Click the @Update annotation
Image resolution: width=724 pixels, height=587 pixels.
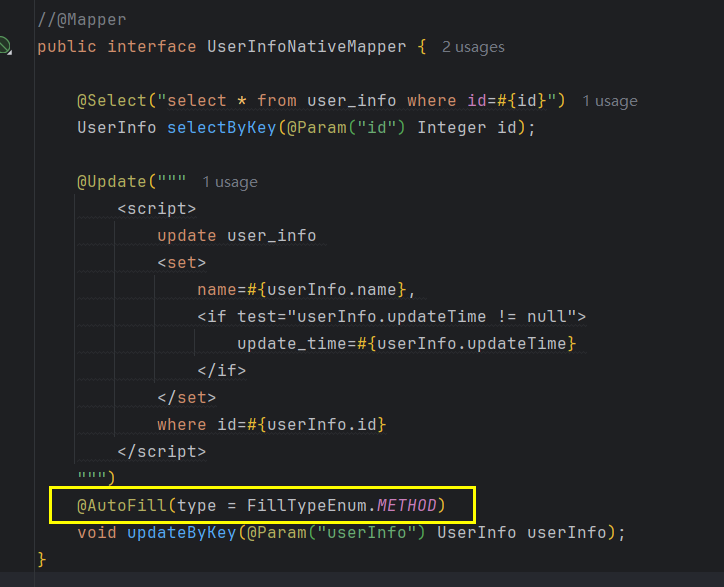111,182
